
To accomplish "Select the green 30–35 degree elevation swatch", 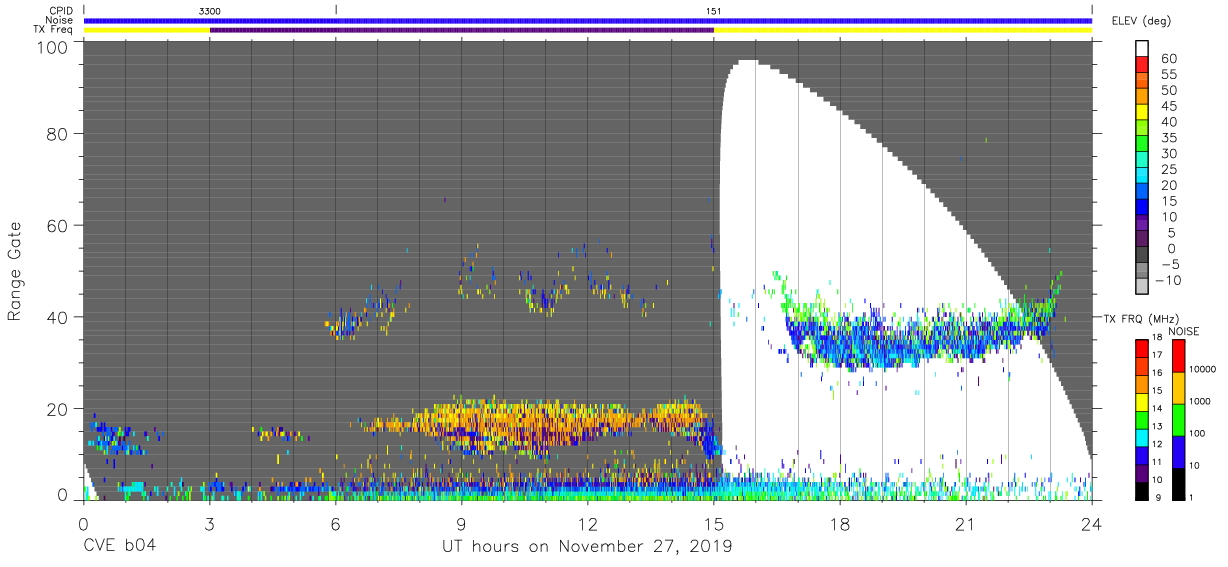I will (x=1142, y=145).
